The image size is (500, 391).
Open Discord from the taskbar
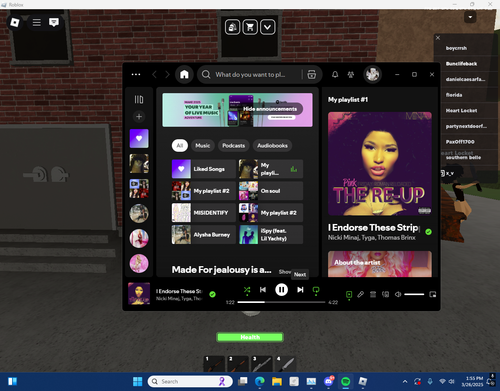tap(328, 381)
